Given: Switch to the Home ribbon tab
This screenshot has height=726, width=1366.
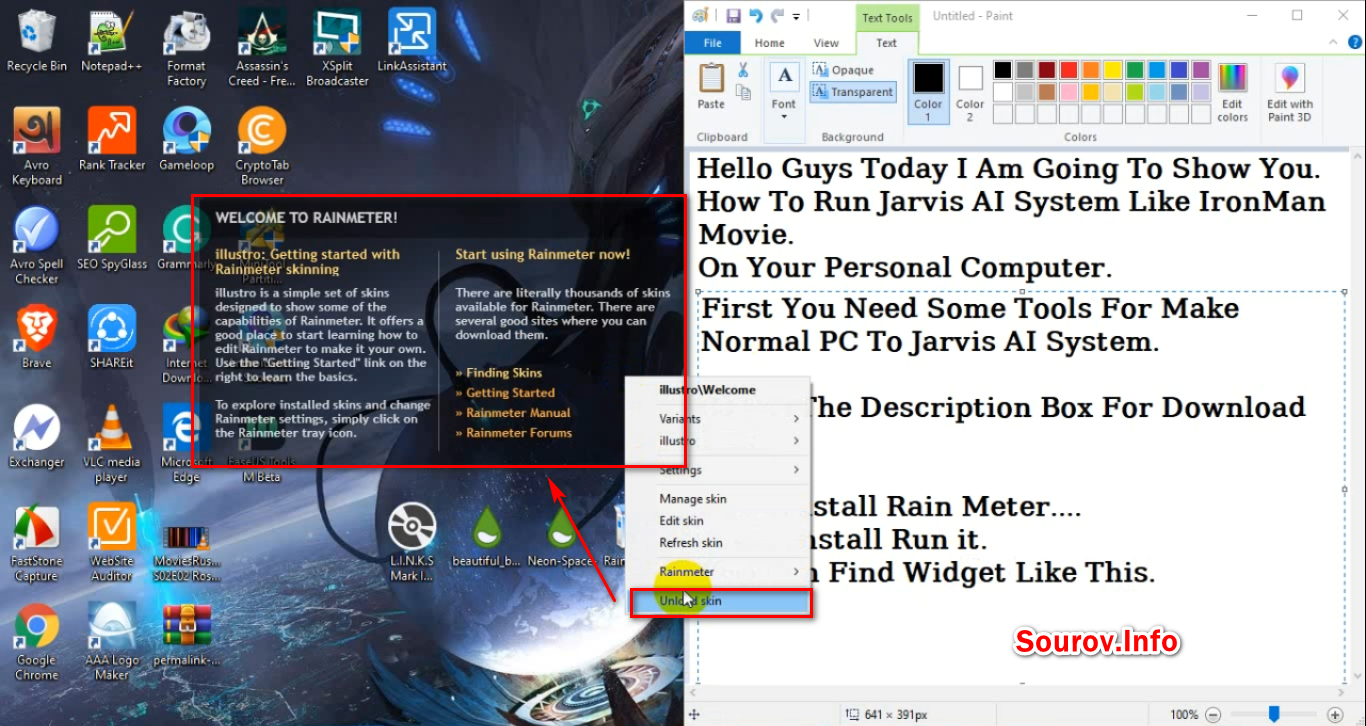Looking at the screenshot, I should point(770,43).
